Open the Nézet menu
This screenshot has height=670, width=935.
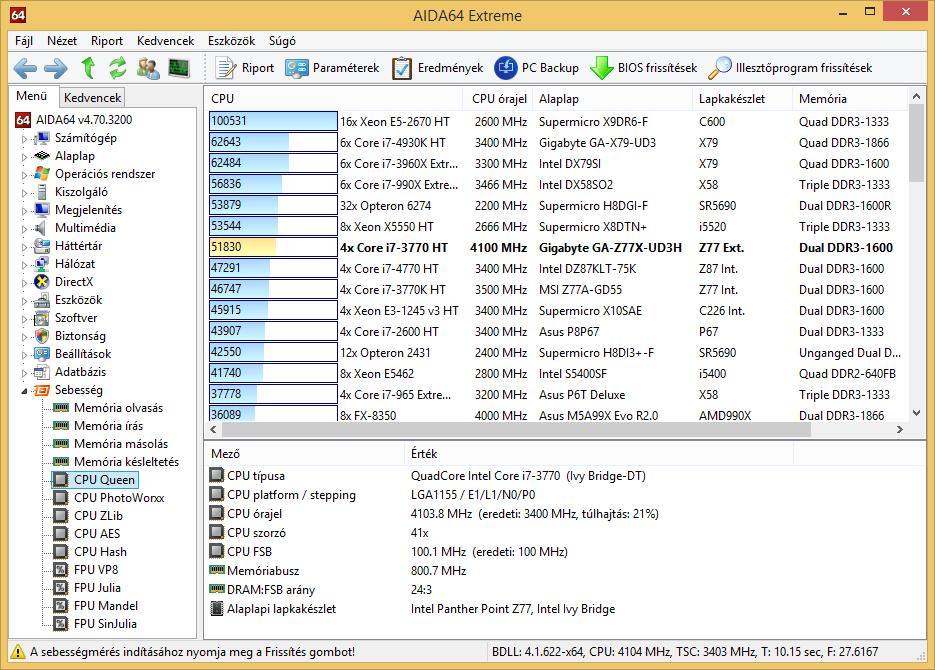click(62, 41)
